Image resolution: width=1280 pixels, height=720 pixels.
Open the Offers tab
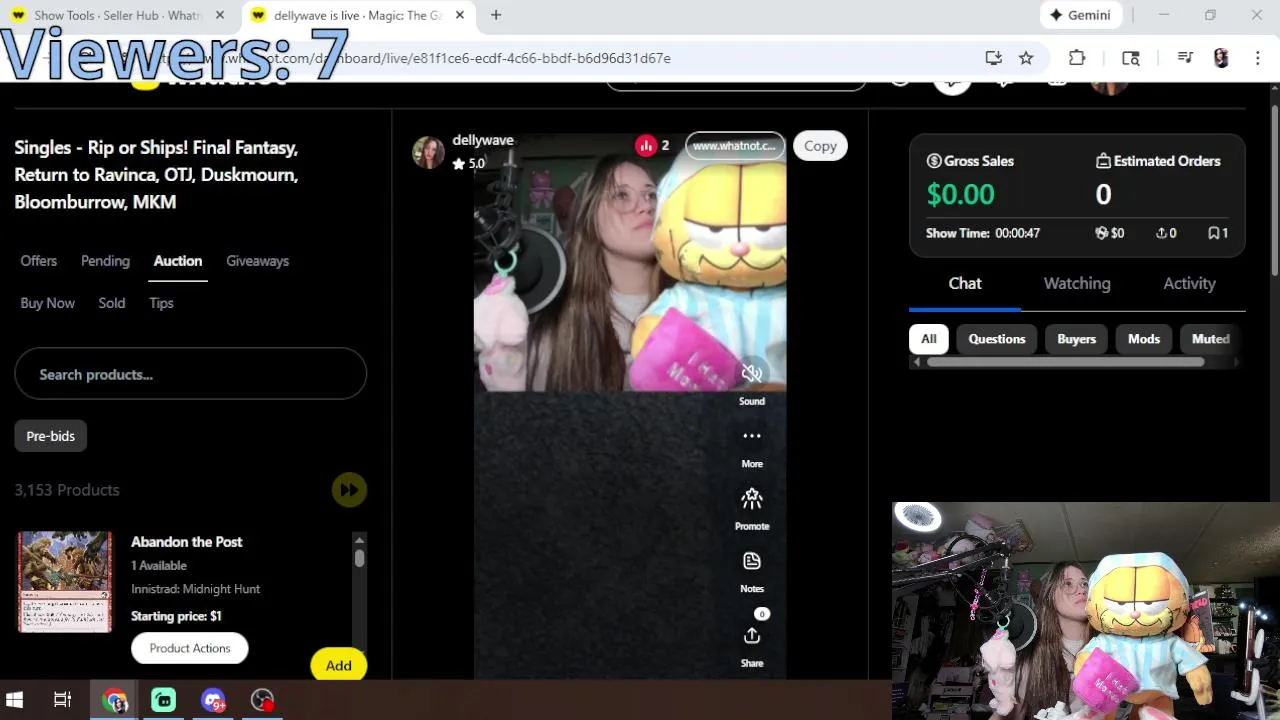[39, 261]
